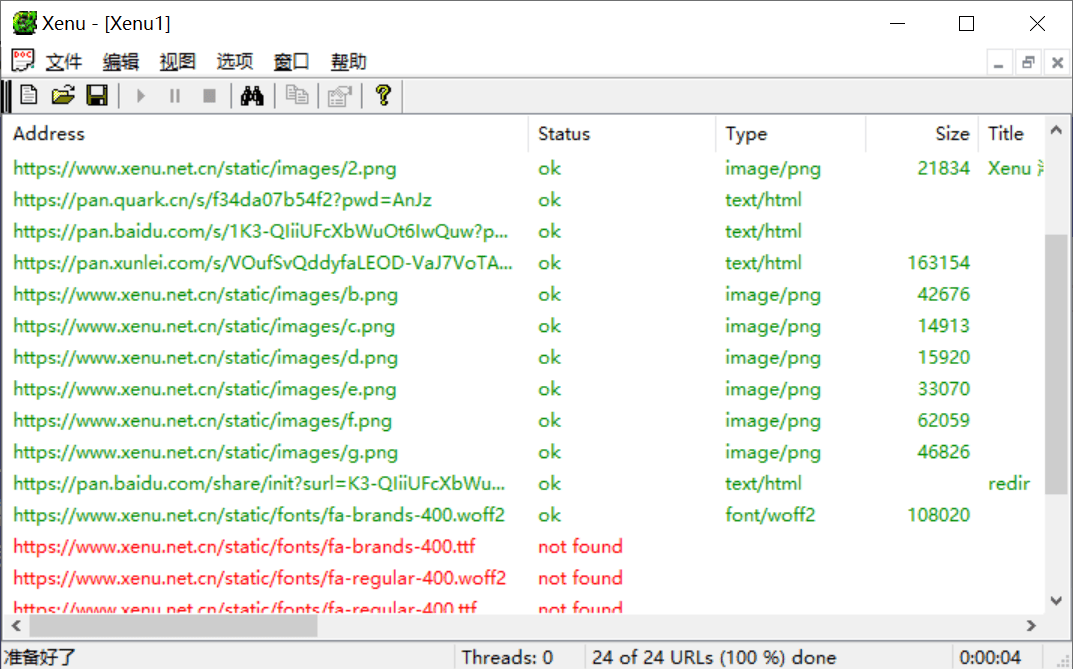Sort by the Address column header
Viewport: 1073px width, 669px height.
click(x=266, y=133)
